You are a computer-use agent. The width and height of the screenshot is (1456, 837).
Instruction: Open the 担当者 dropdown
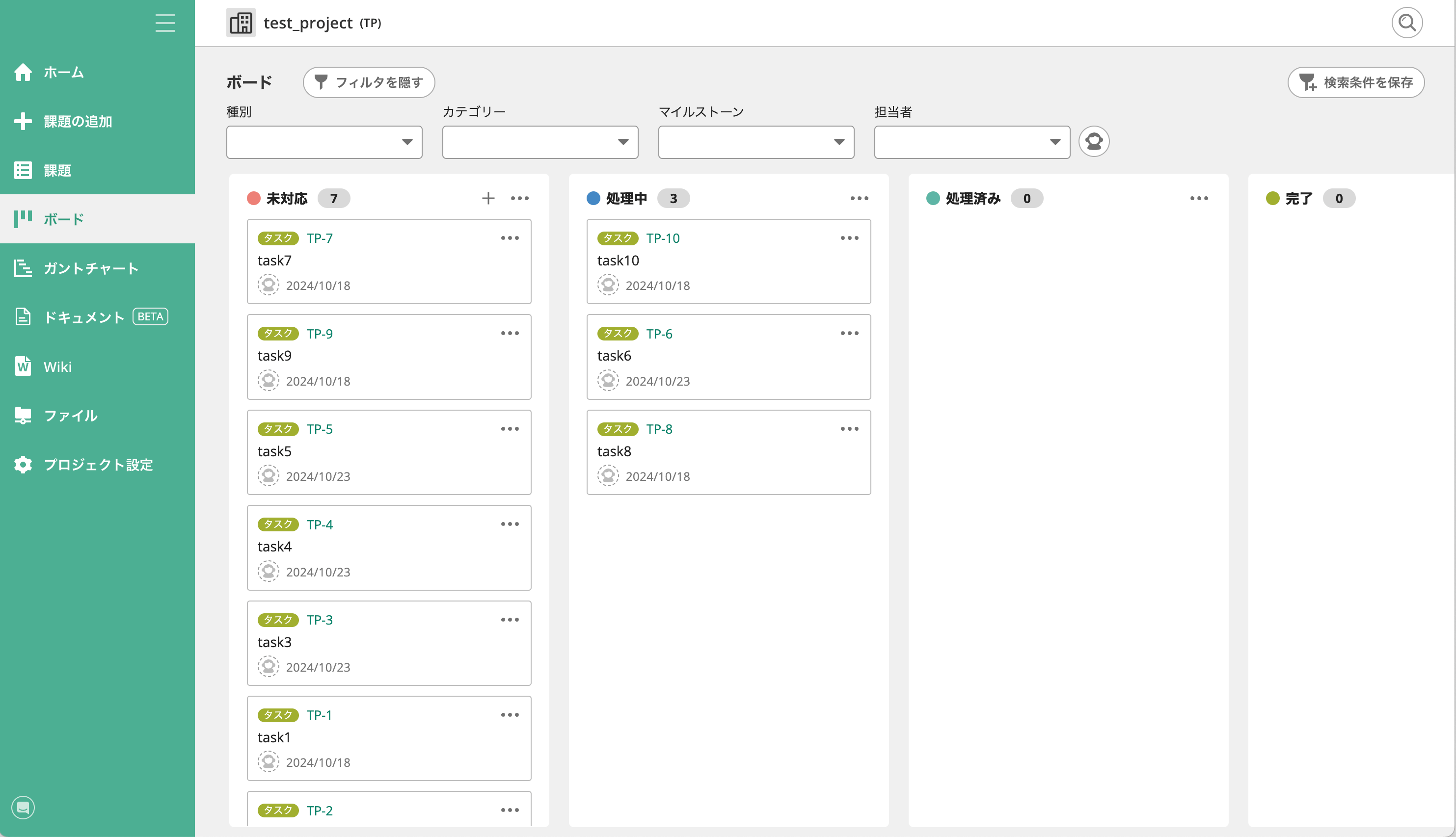[972, 142]
